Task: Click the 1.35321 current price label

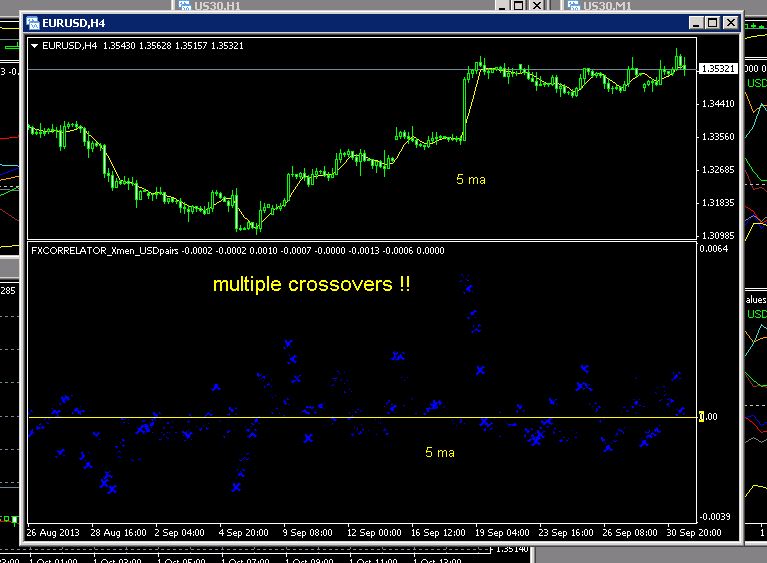Action: [718, 69]
